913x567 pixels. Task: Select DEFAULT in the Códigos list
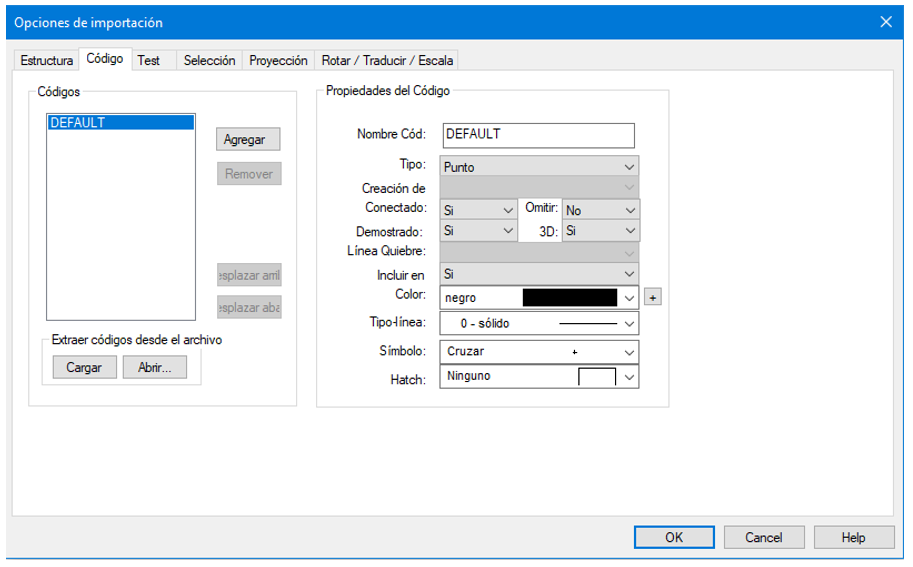coord(120,123)
